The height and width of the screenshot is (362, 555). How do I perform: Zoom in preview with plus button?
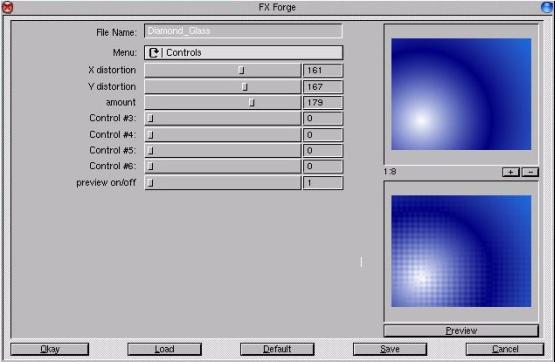511,172
